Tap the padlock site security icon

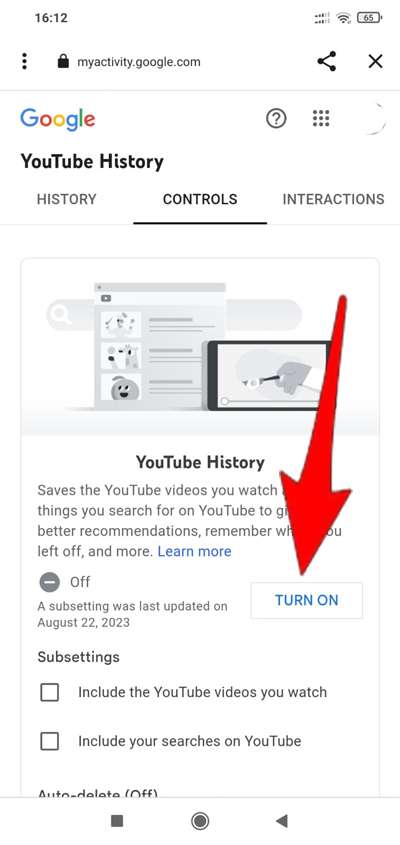[x=63, y=61]
